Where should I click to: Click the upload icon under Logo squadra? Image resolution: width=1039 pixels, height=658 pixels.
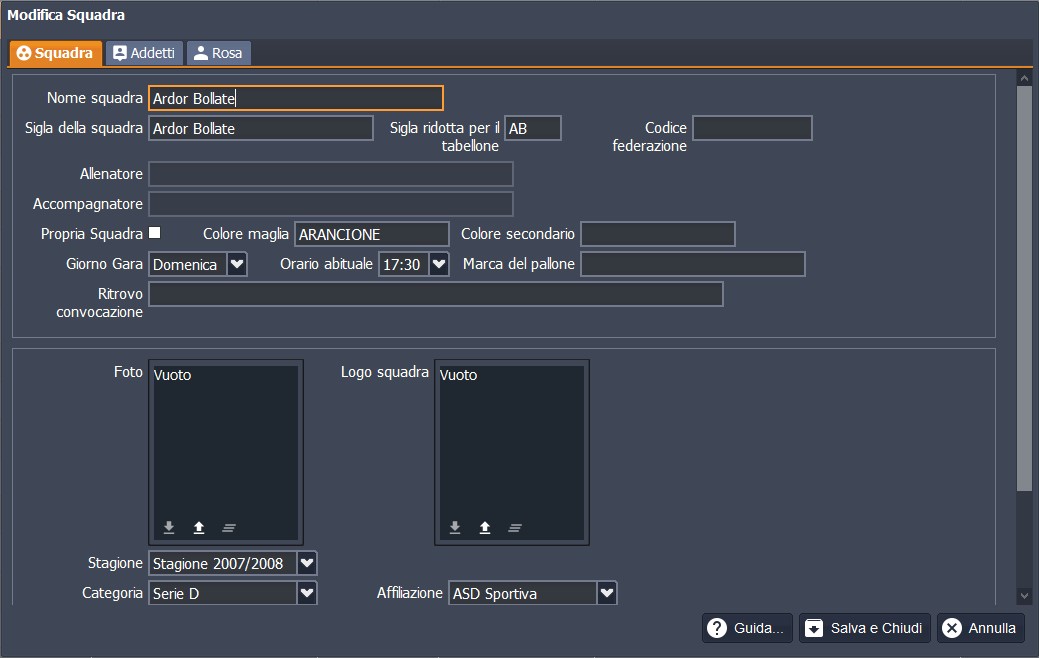pyautogui.click(x=485, y=527)
